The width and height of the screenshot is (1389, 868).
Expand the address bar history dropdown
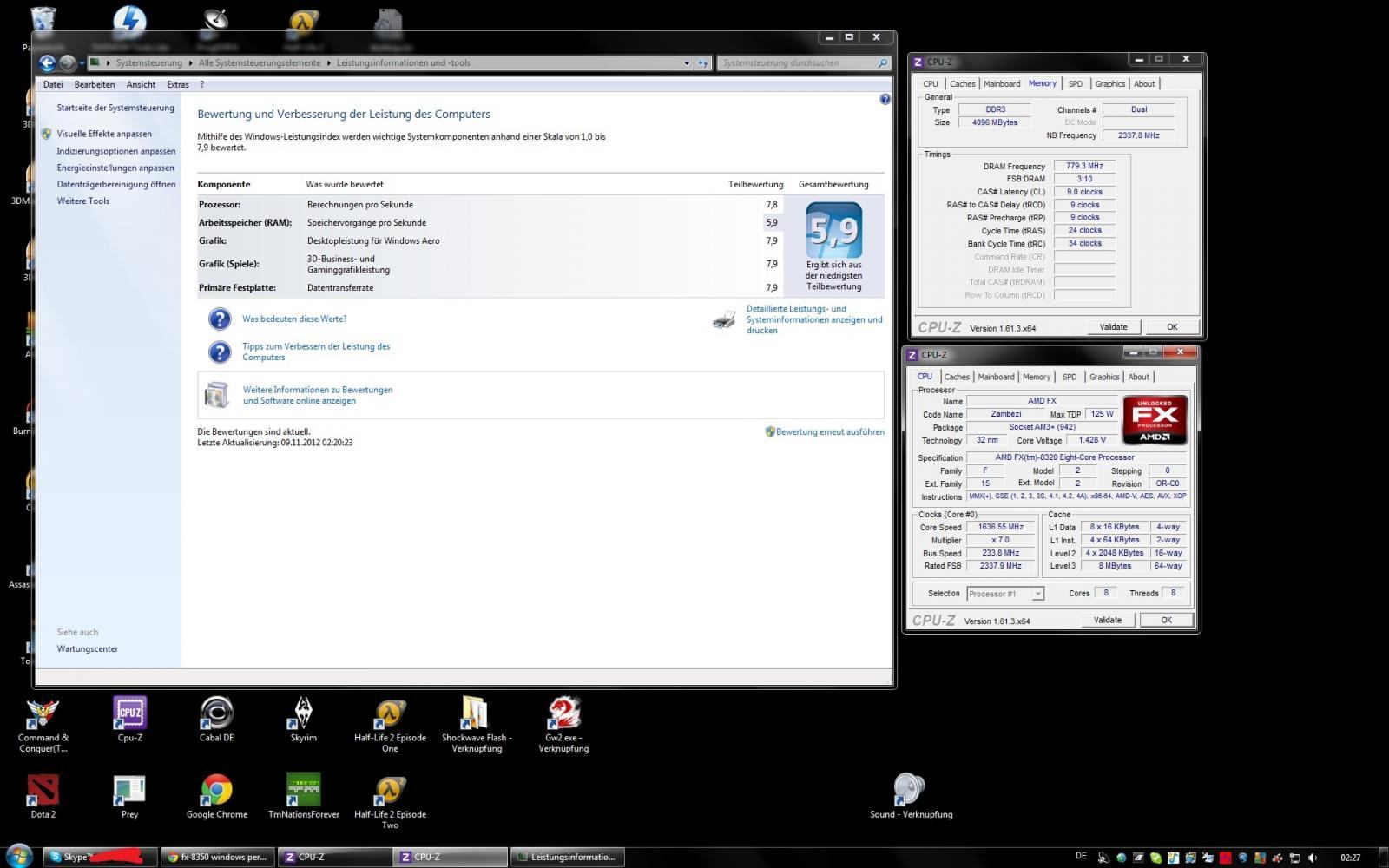(x=687, y=63)
